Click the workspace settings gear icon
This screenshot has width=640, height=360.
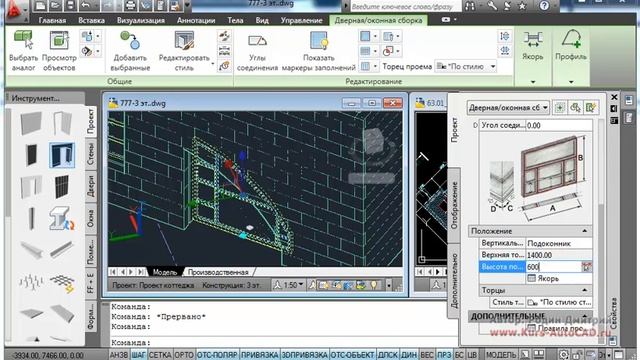click(564, 355)
